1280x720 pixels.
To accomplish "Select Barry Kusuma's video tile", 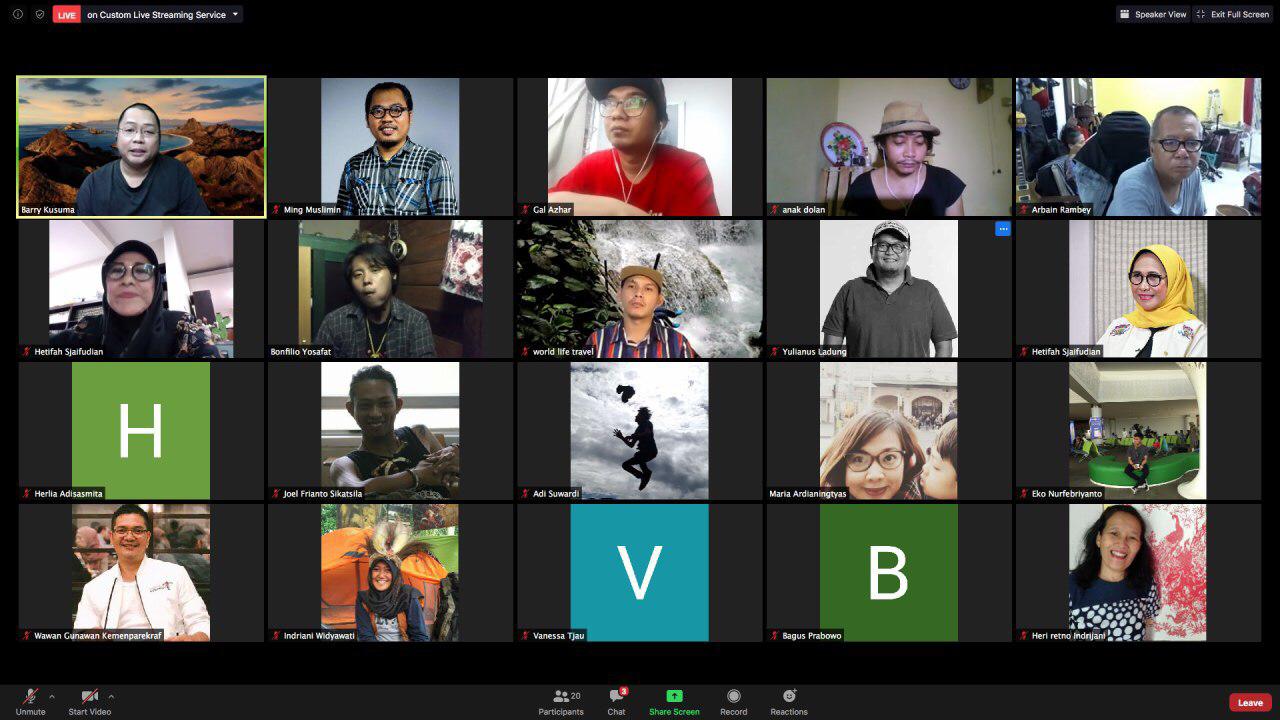I will (141, 146).
